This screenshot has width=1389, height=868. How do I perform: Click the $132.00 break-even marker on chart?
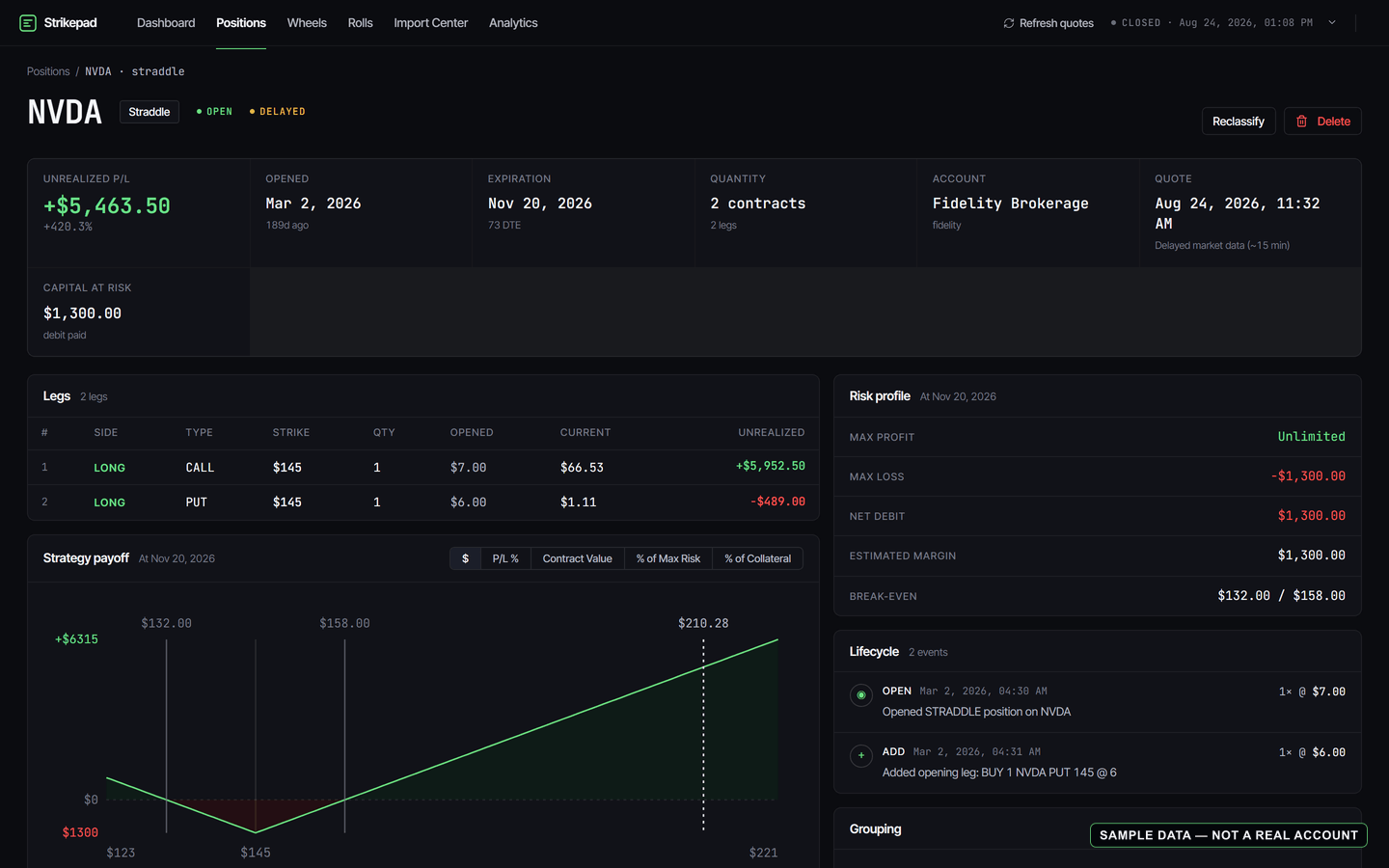pyautogui.click(x=167, y=623)
